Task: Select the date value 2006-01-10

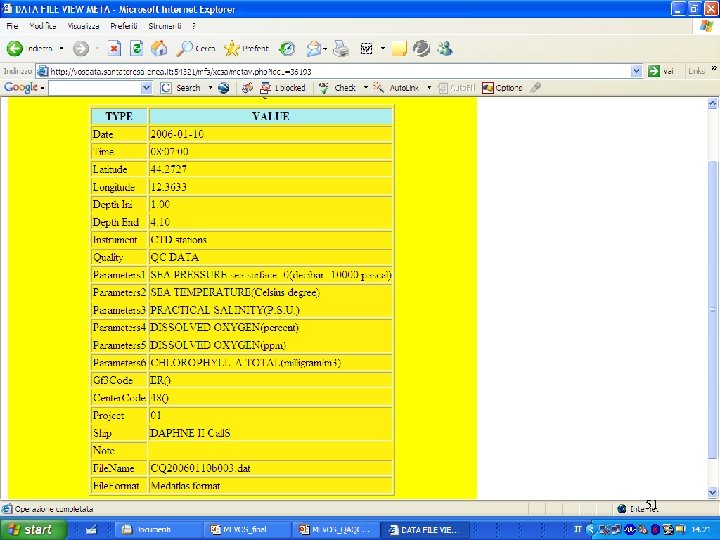Action: click(177, 134)
